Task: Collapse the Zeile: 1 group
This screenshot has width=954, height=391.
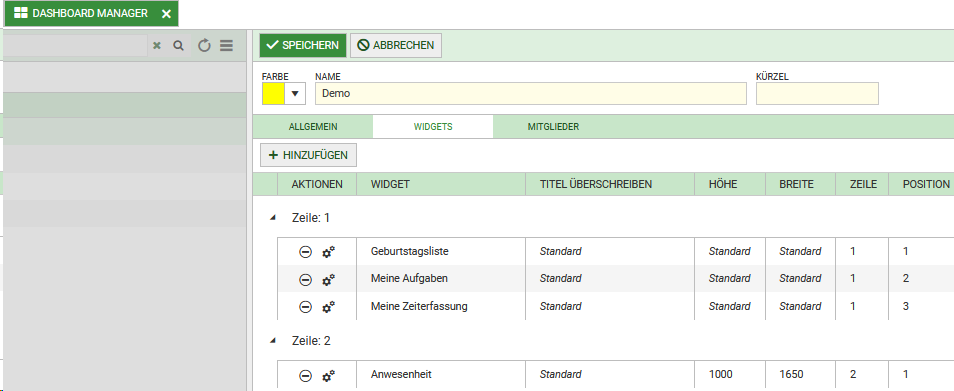Action: tap(272, 218)
